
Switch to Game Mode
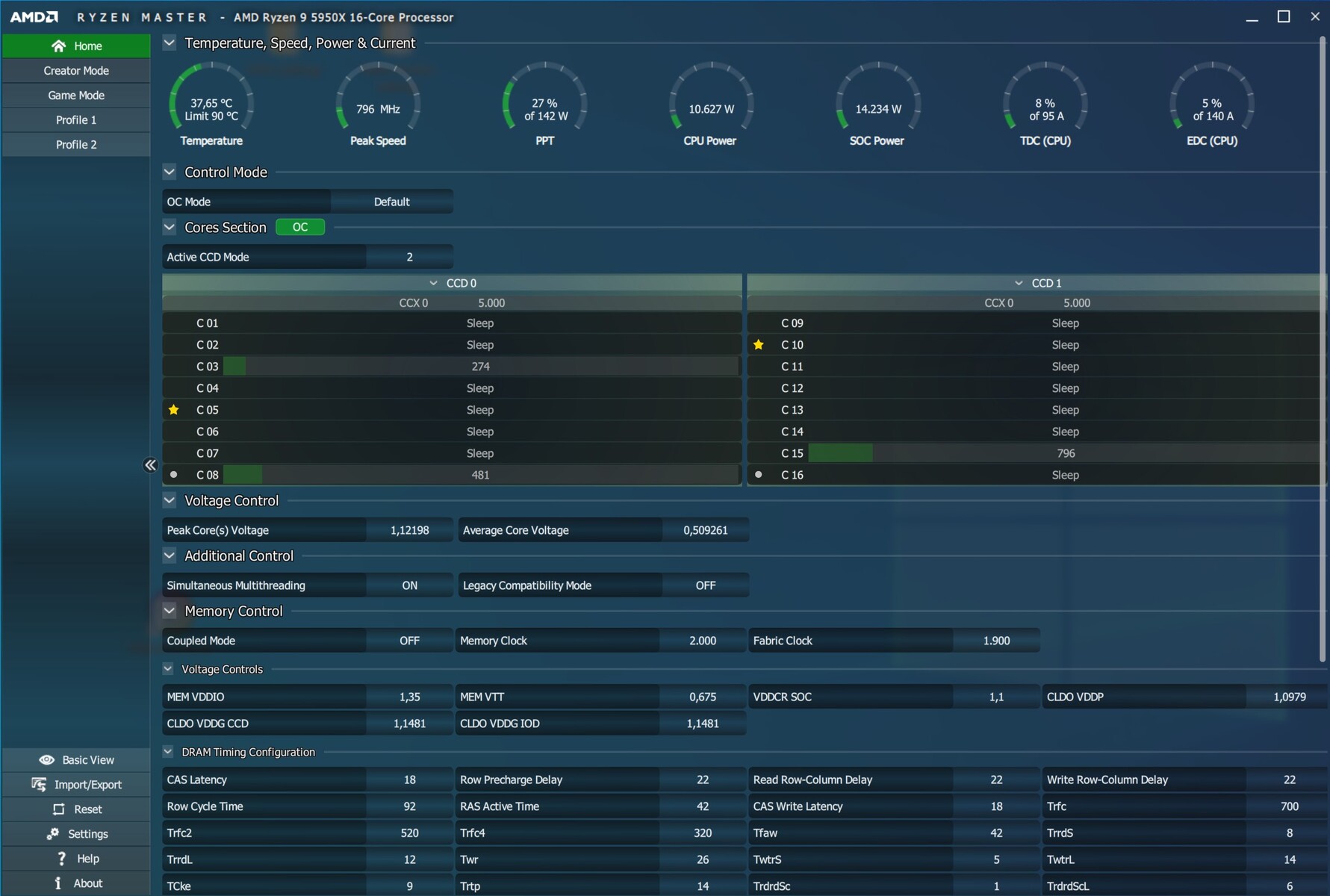pos(76,96)
